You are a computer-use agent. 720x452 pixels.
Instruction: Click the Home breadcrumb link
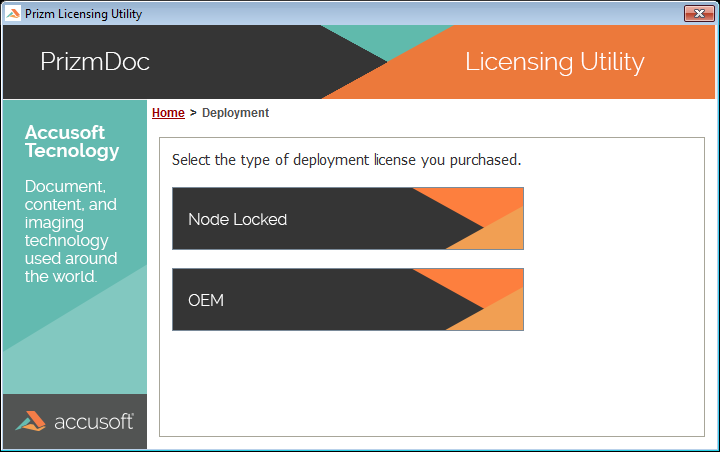(168, 113)
